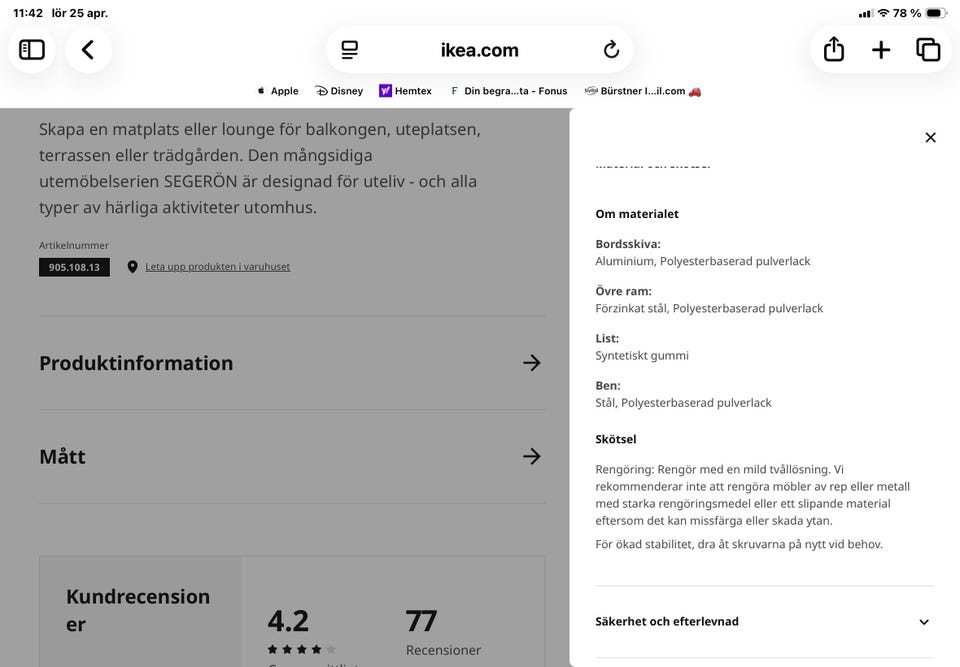Open the Apple bookmark

[278, 91]
